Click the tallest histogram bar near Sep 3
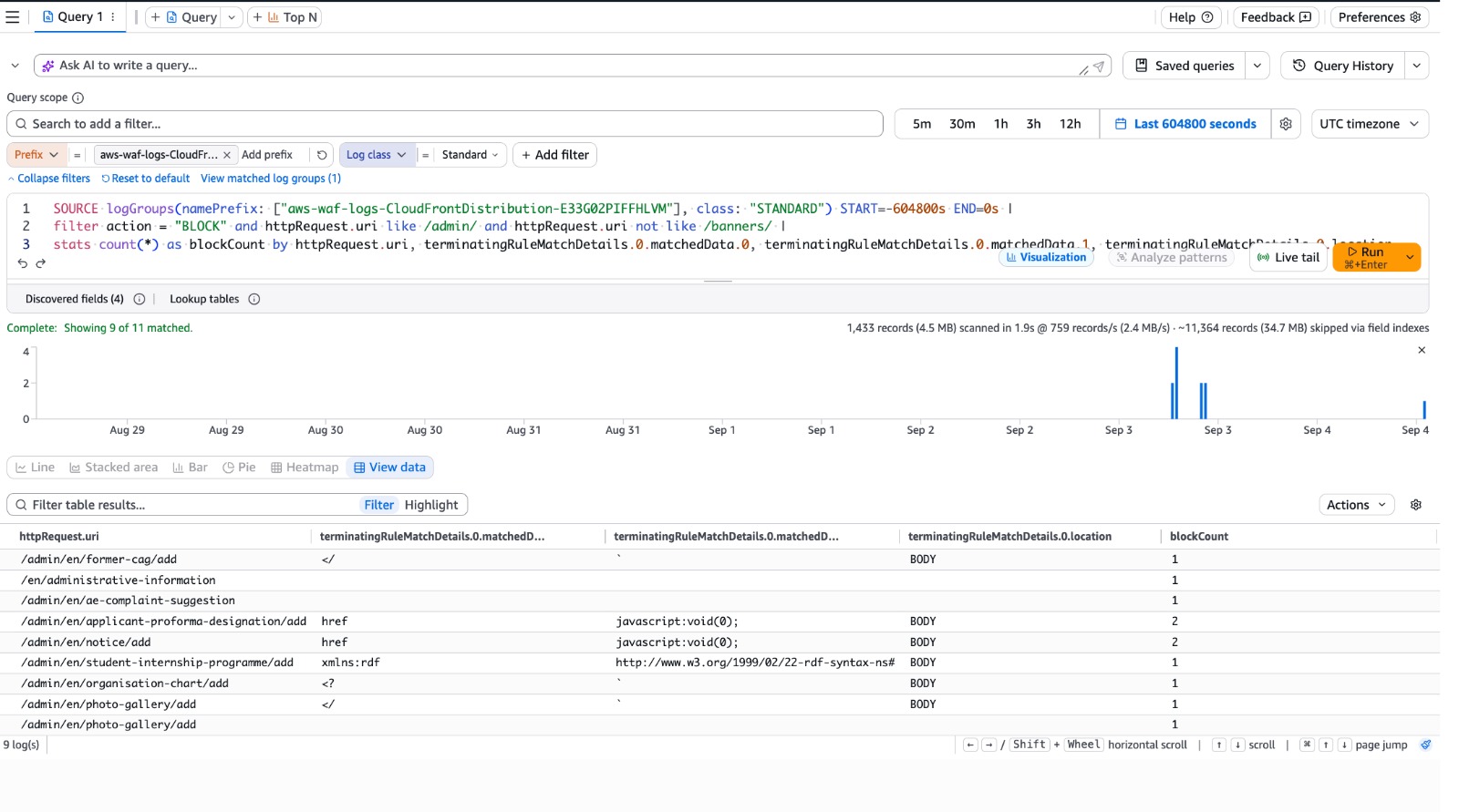This screenshot has height=812, width=1459. point(1176,383)
